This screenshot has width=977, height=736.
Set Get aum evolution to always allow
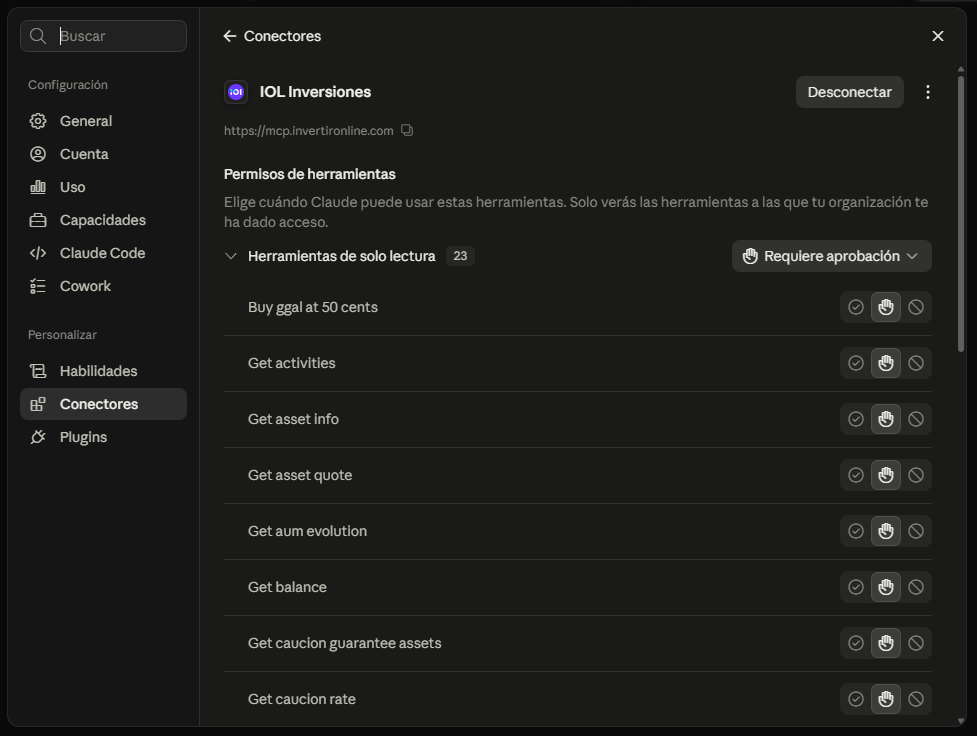(x=856, y=531)
